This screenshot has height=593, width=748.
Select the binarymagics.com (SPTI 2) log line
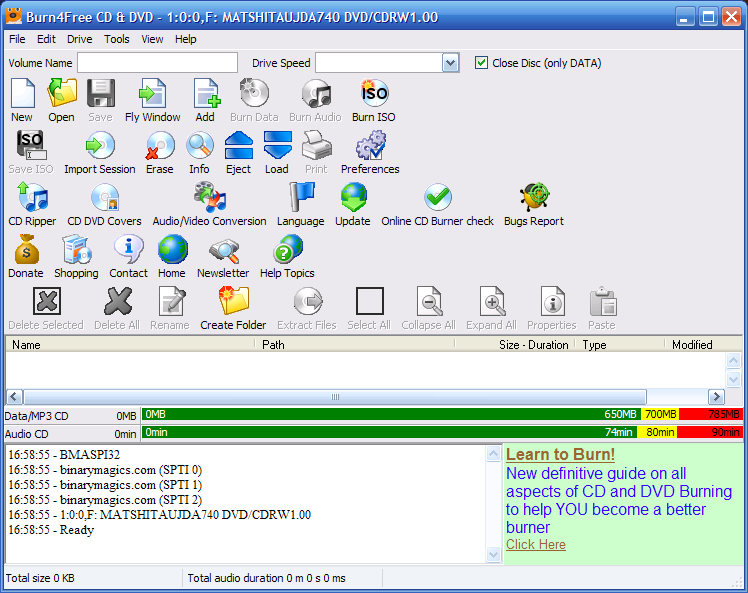coord(105,499)
